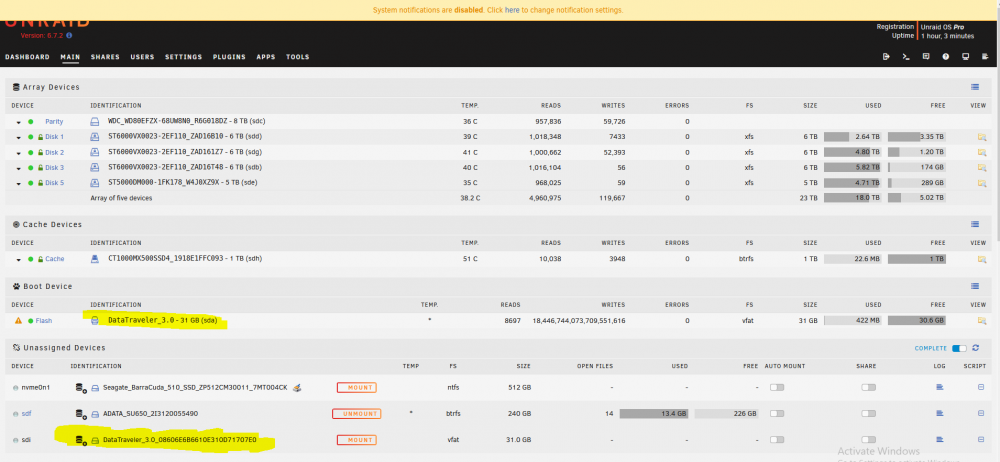Viewport: 1000px width, 462px height.
Task: Expand the Parity device dropdown arrow
Action: [18, 122]
